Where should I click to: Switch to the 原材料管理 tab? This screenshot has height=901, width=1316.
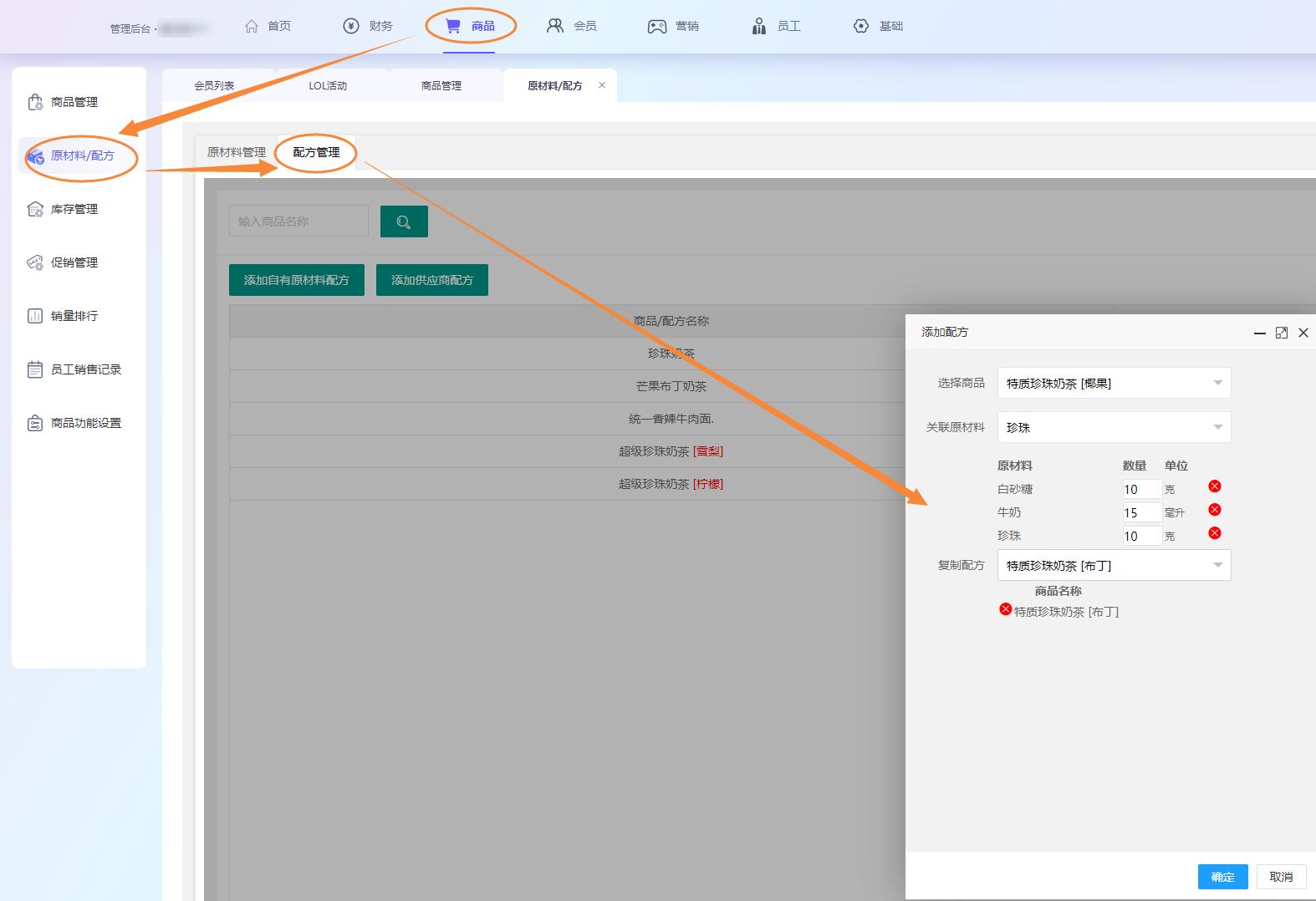(x=236, y=152)
